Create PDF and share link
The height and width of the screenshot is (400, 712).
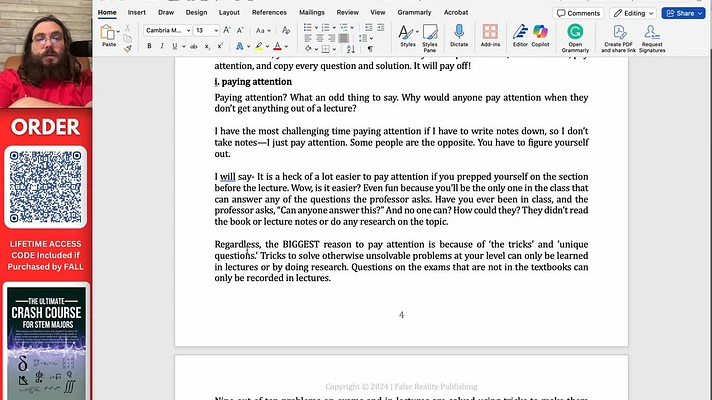(618, 38)
